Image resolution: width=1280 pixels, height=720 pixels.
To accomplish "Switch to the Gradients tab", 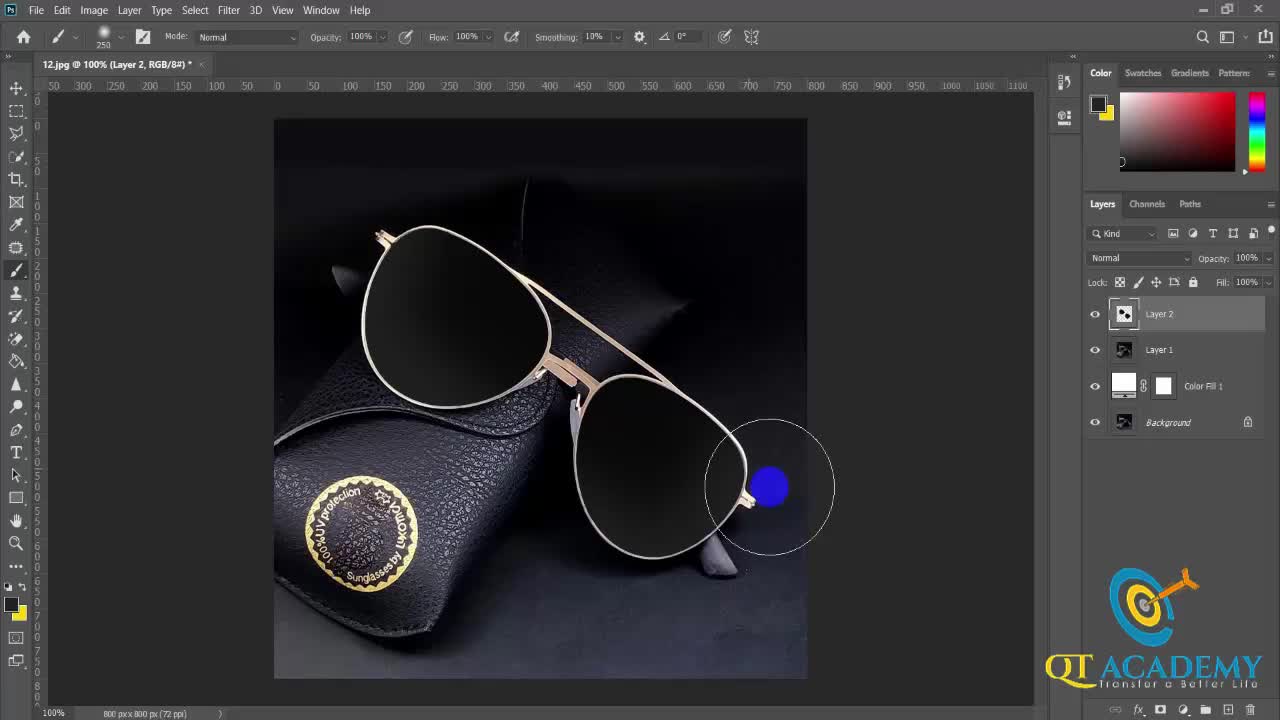I will (x=1190, y=73).
